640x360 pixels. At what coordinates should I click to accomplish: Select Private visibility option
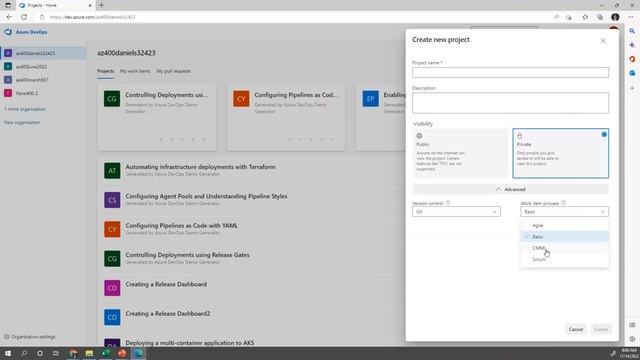[560, 153]
